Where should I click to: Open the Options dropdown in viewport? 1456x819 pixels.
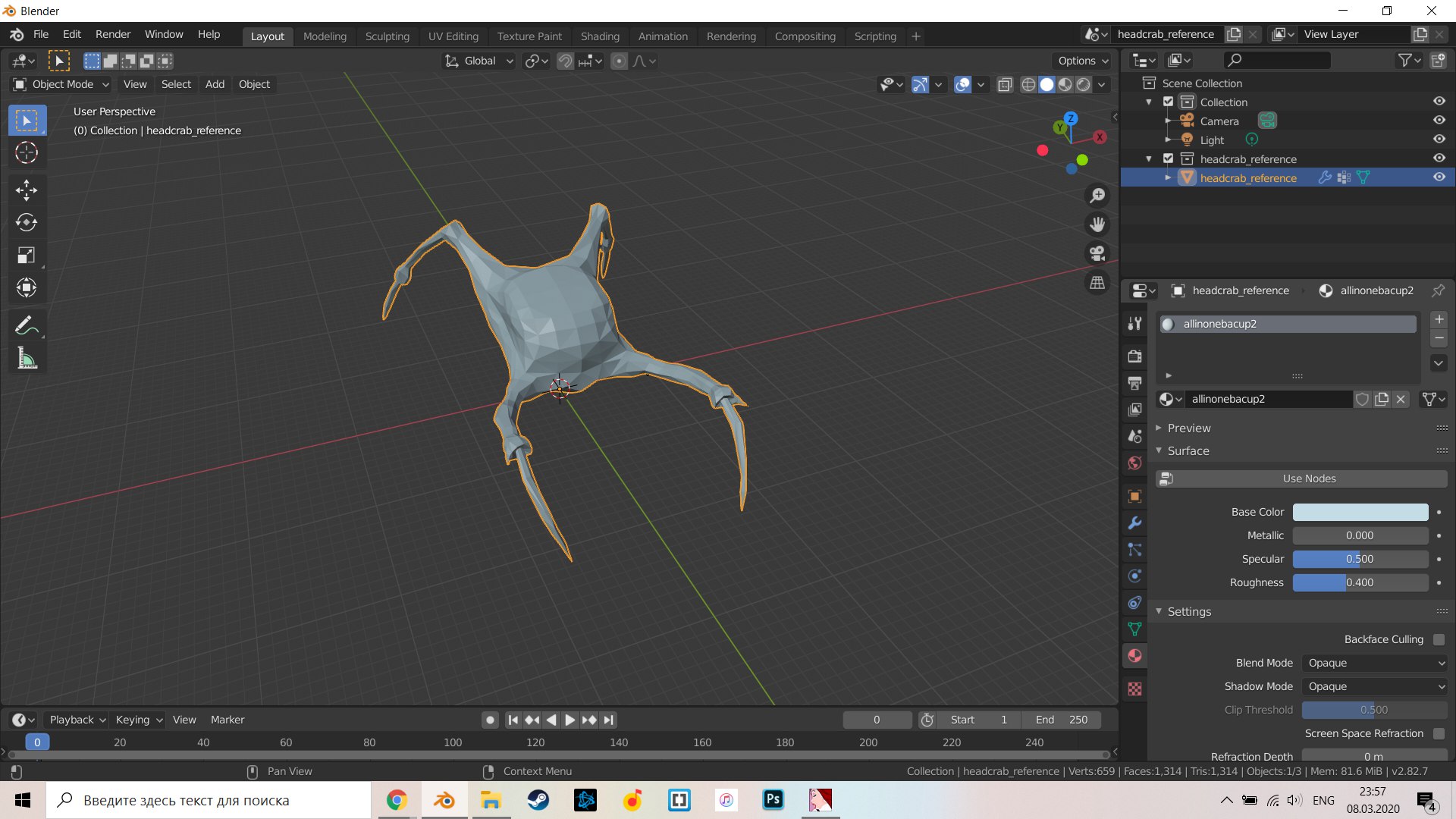click(x=1083, y=61)
